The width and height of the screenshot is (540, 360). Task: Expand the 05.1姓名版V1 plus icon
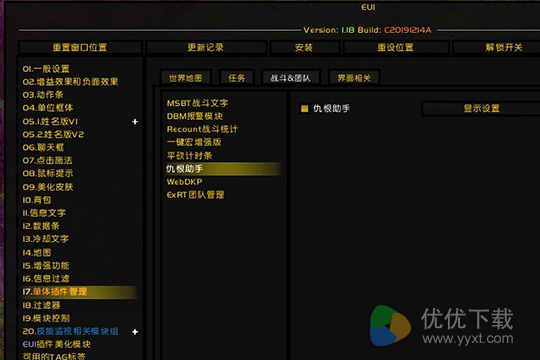(x=135, y=122)
